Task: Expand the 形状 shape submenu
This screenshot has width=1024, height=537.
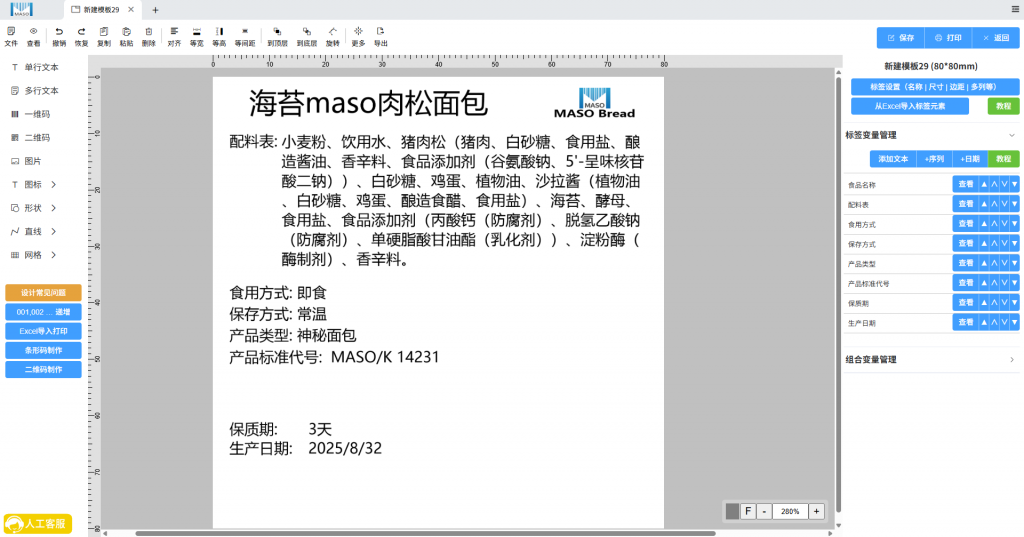Action: [x=54, y=208]
